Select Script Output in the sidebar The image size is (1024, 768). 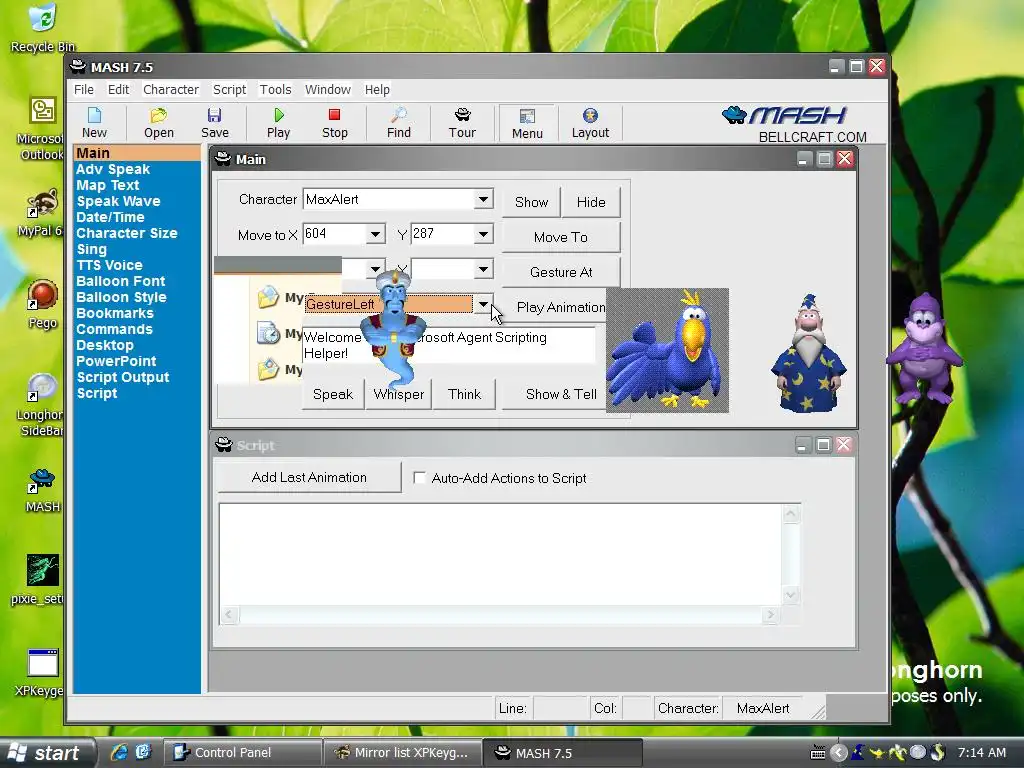click(123, 377)
